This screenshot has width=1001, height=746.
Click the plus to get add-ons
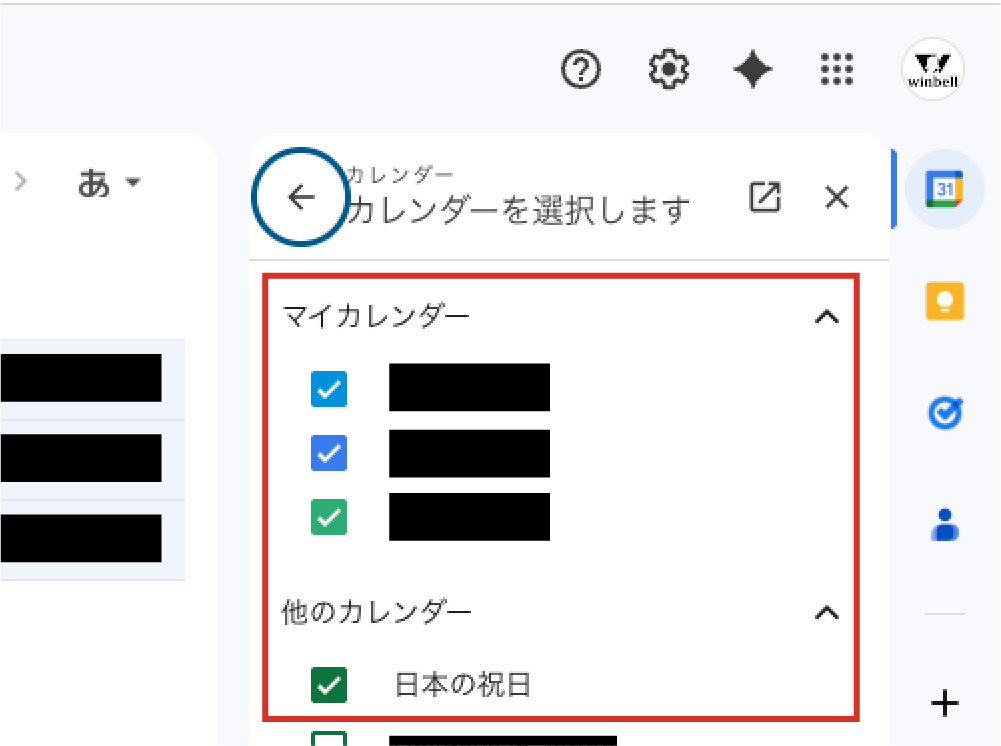click(x=944, y=704)
